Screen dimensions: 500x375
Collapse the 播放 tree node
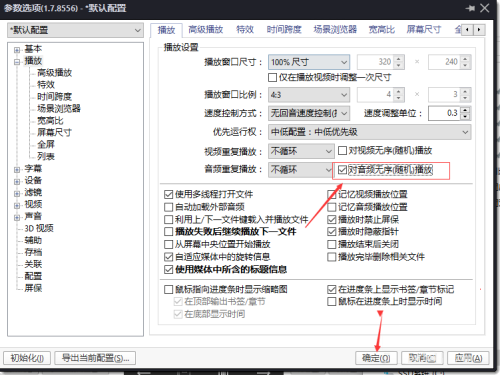[x=17, y=62]
